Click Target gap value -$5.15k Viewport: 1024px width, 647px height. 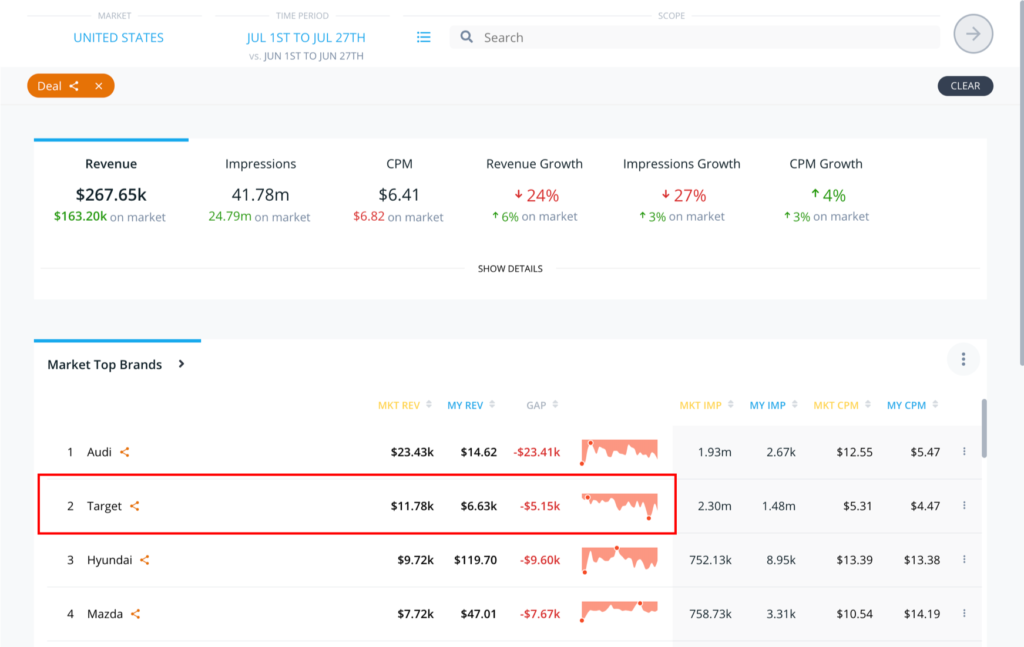[539, 506]
